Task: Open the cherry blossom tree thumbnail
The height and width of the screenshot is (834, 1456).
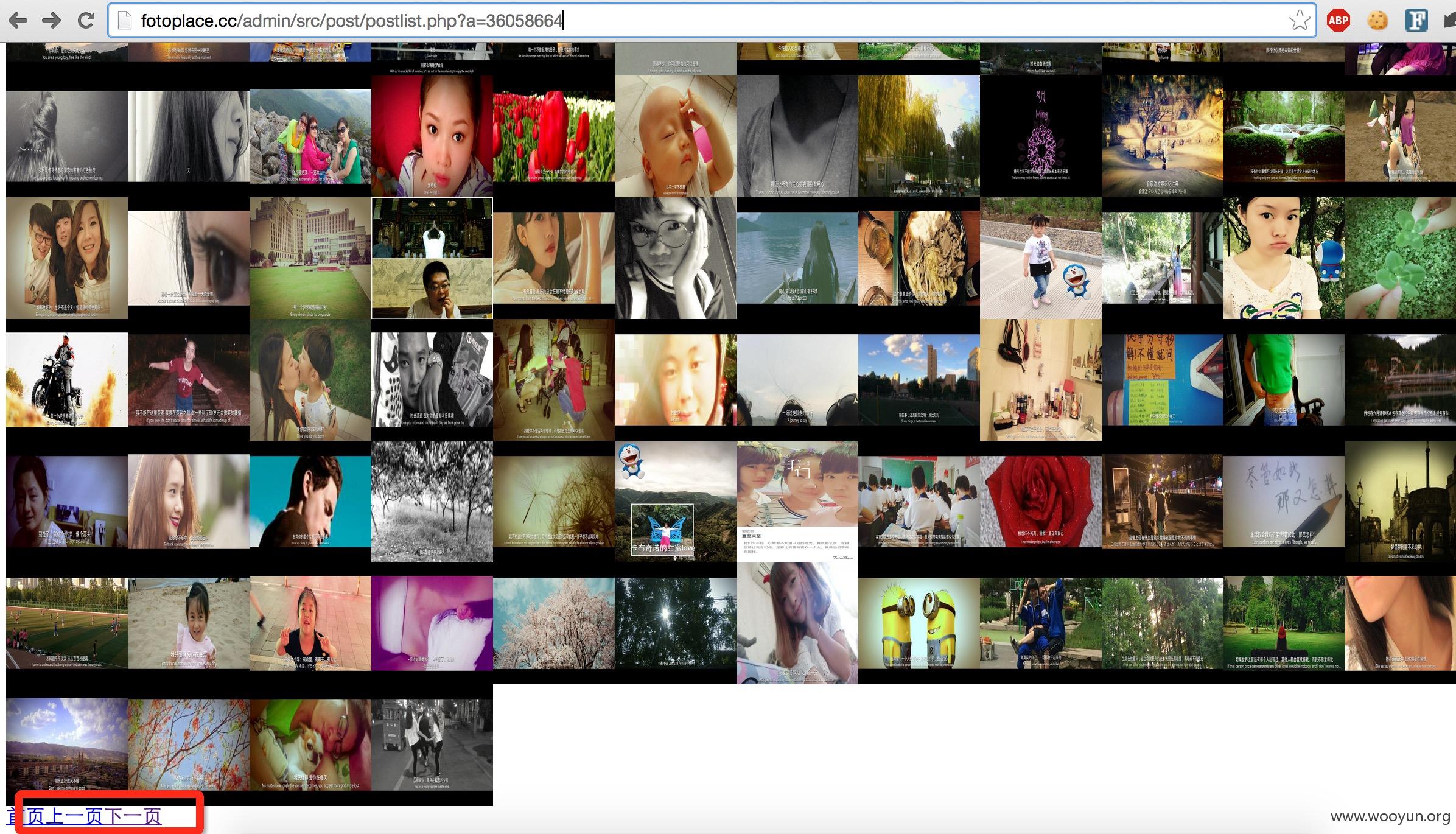Action: 554,623
